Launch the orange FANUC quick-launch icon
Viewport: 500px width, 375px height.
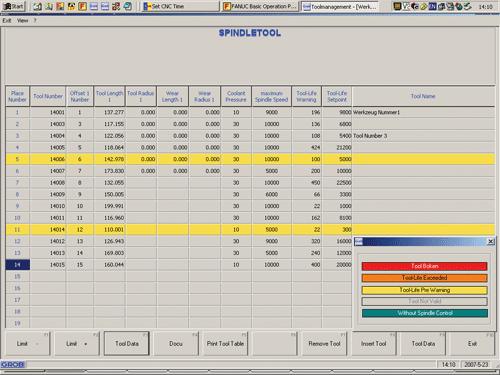pyautogui.click(x=82, y=6)
